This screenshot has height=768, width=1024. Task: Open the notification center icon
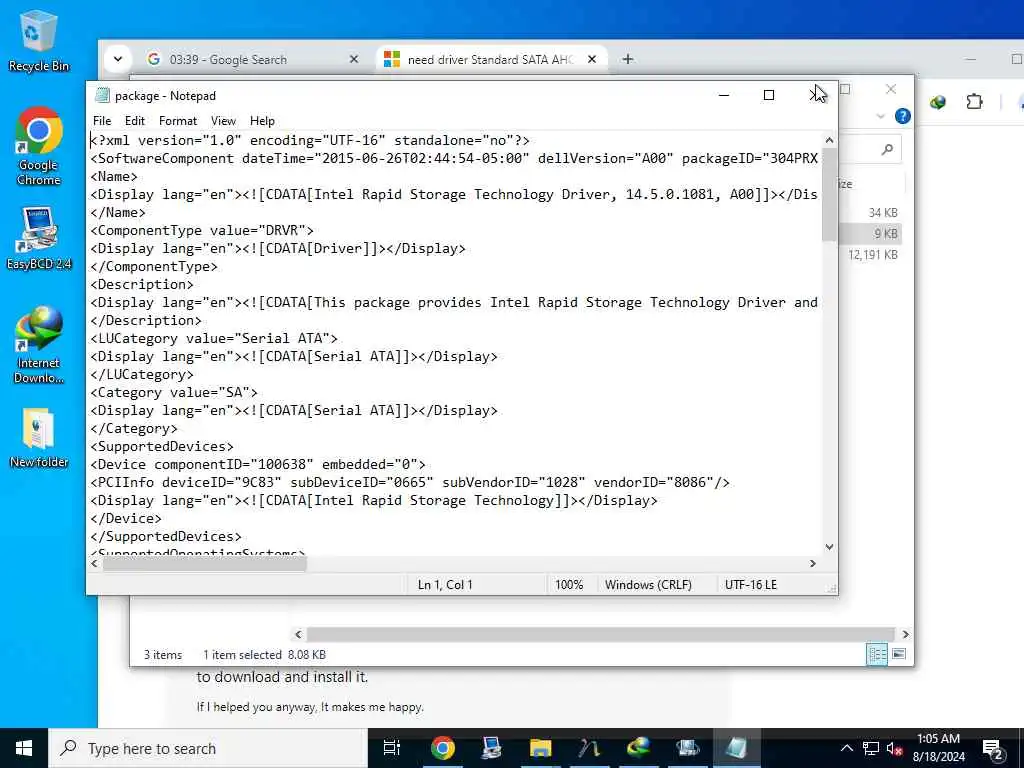pyautogui.click(x=992, y=748)
